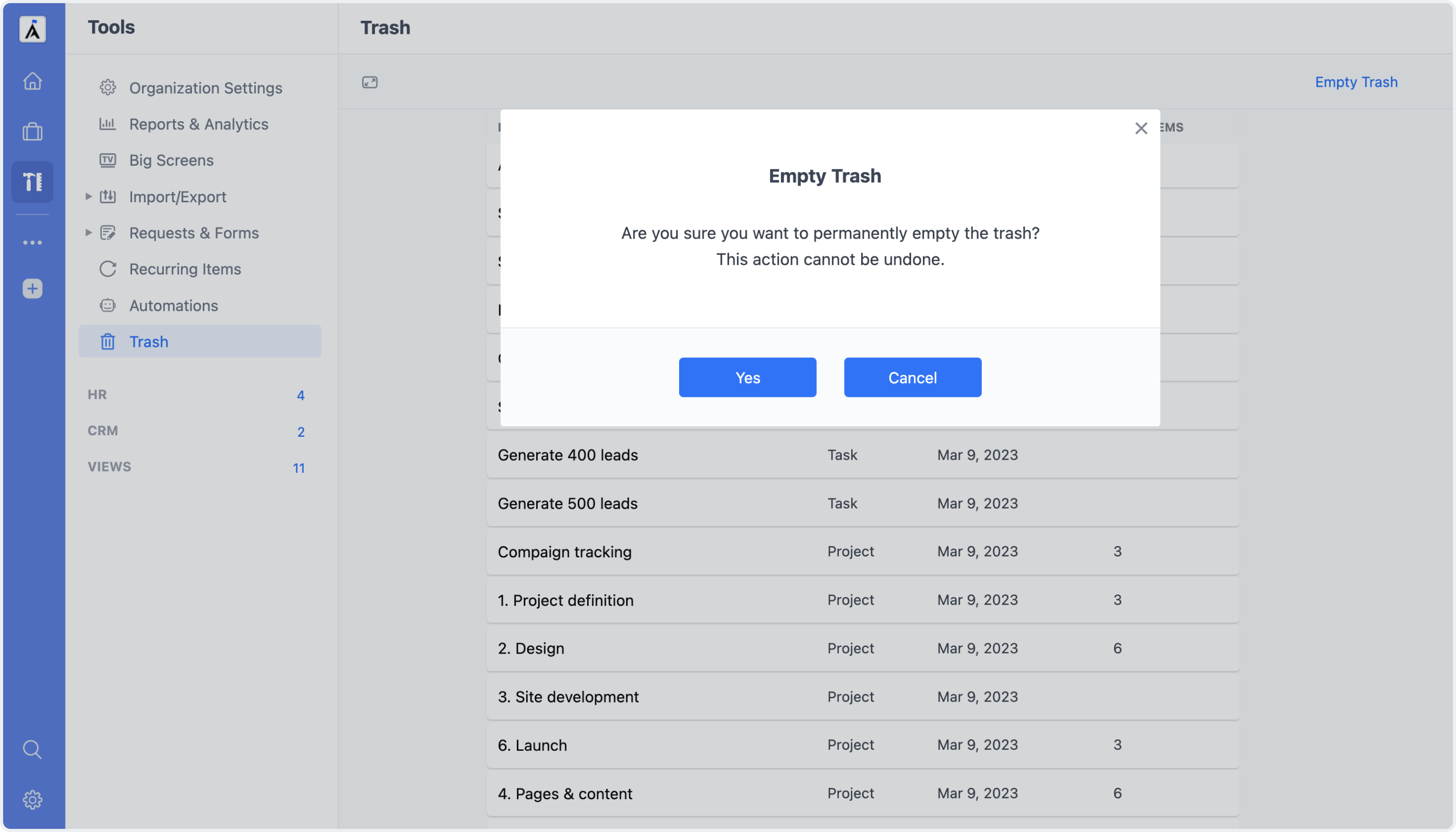The height and width of the screenshot is (832, 1456).
Task: Close the Empty Trash dialog
Action: click(x=1140, y=128)
